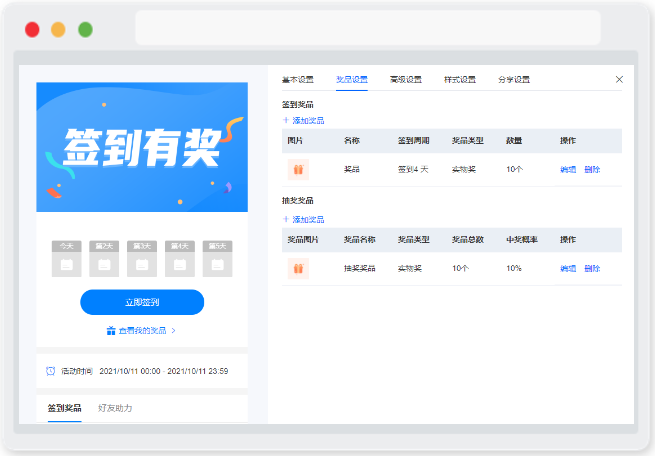Viewport: 655px width, 456px height.
Task: Click the 立即签到 button
Action: coord(142,302)
